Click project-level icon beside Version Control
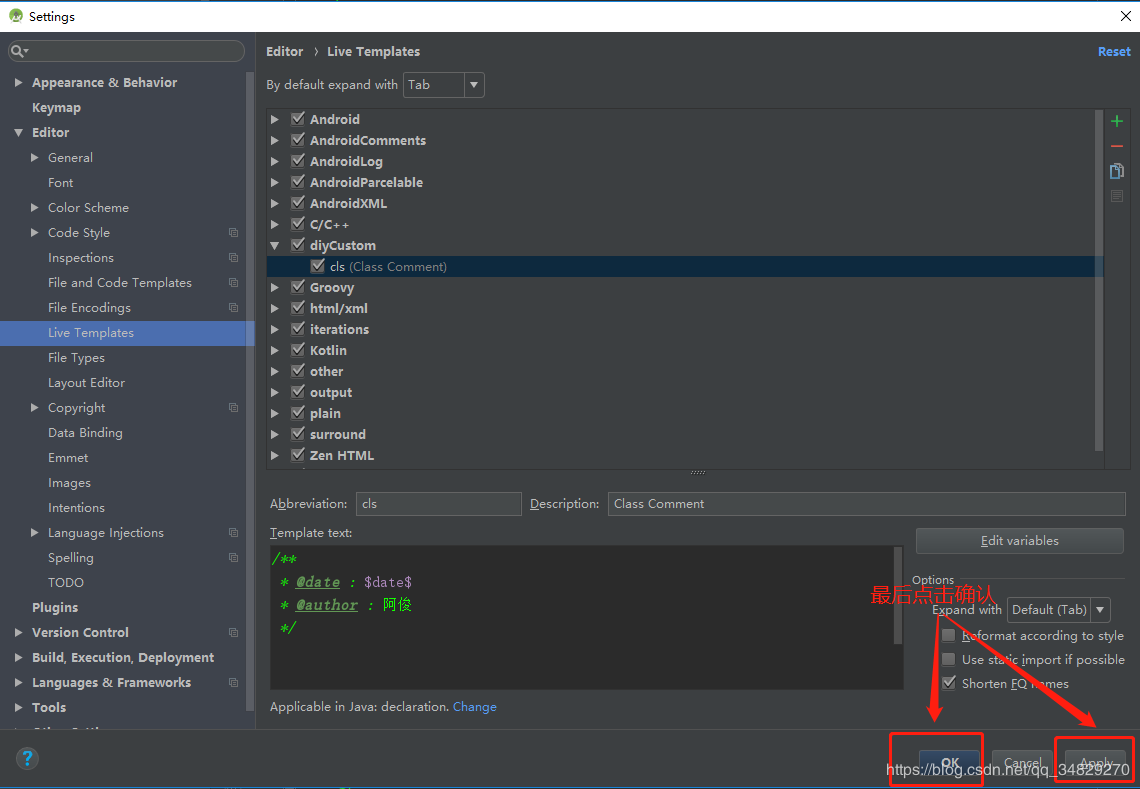Viewport: 1140px width, 789px height. [x=233, y=633]
